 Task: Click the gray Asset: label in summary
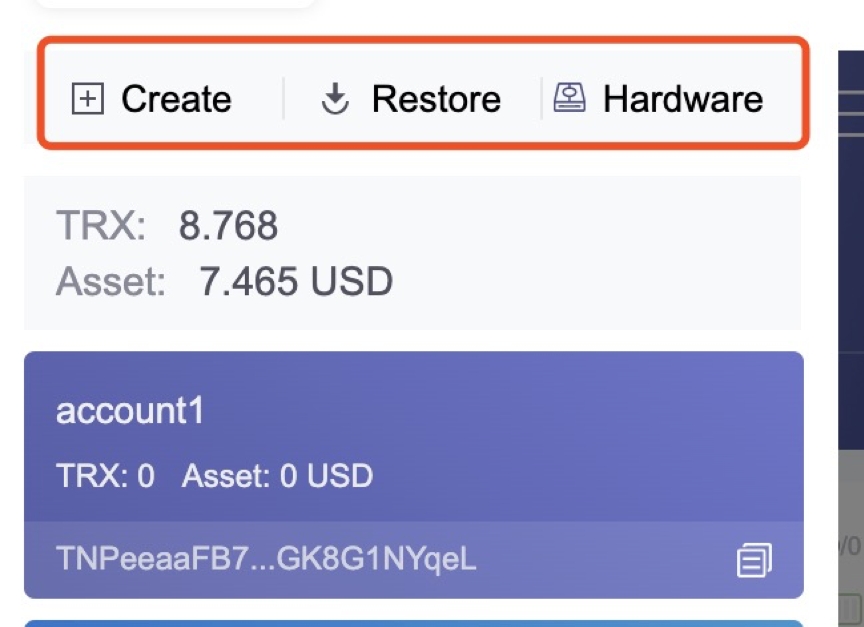(x=110, y=282)
